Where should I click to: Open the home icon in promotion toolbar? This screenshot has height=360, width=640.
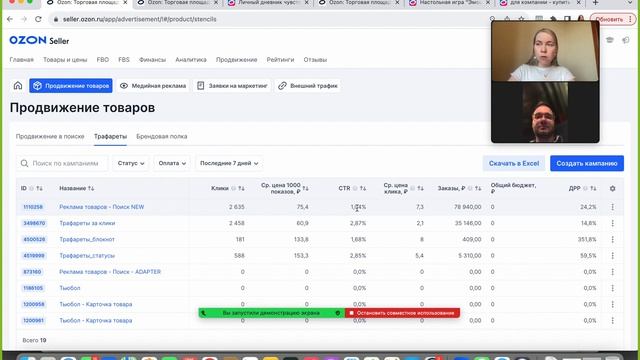(x=18, y=86)
